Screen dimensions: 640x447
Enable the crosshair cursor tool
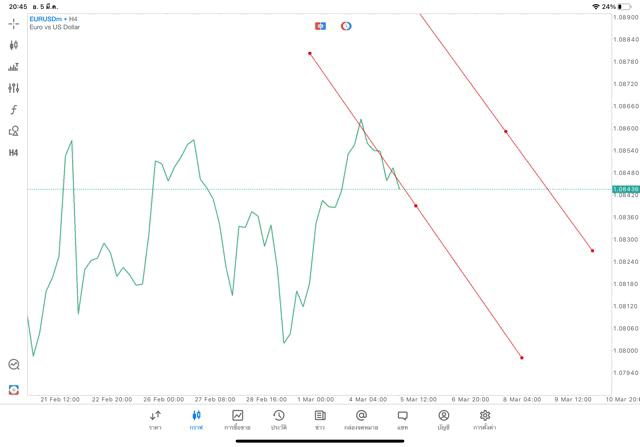pyautogui.click(x=14, y=23)
